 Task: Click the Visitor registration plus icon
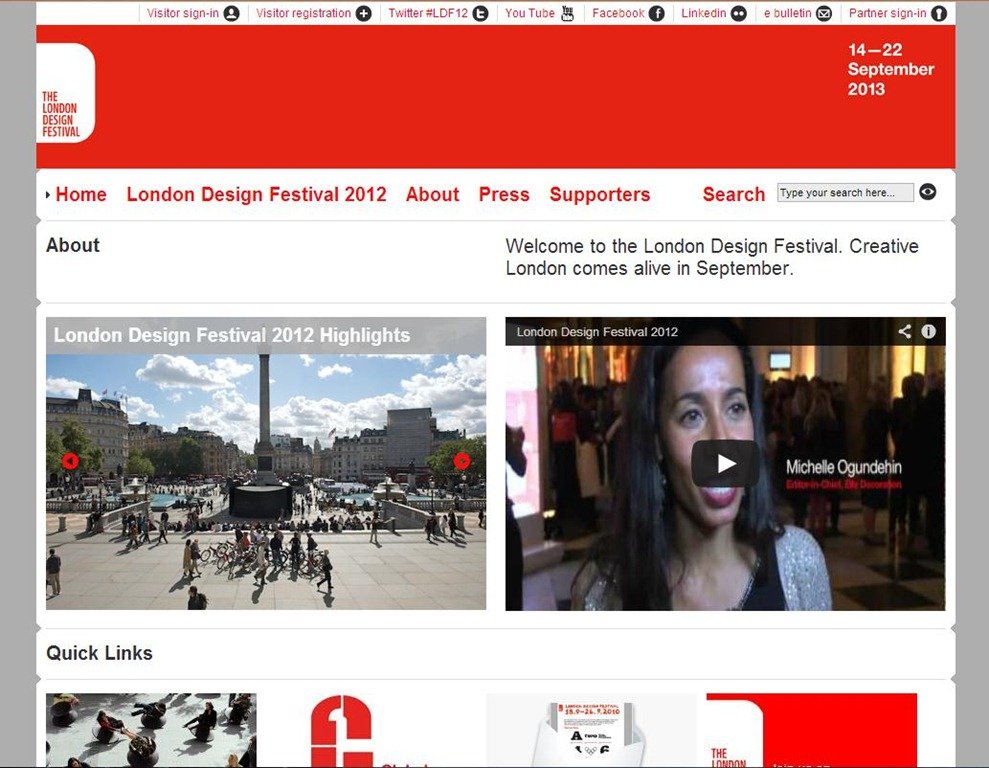[364, 13]
